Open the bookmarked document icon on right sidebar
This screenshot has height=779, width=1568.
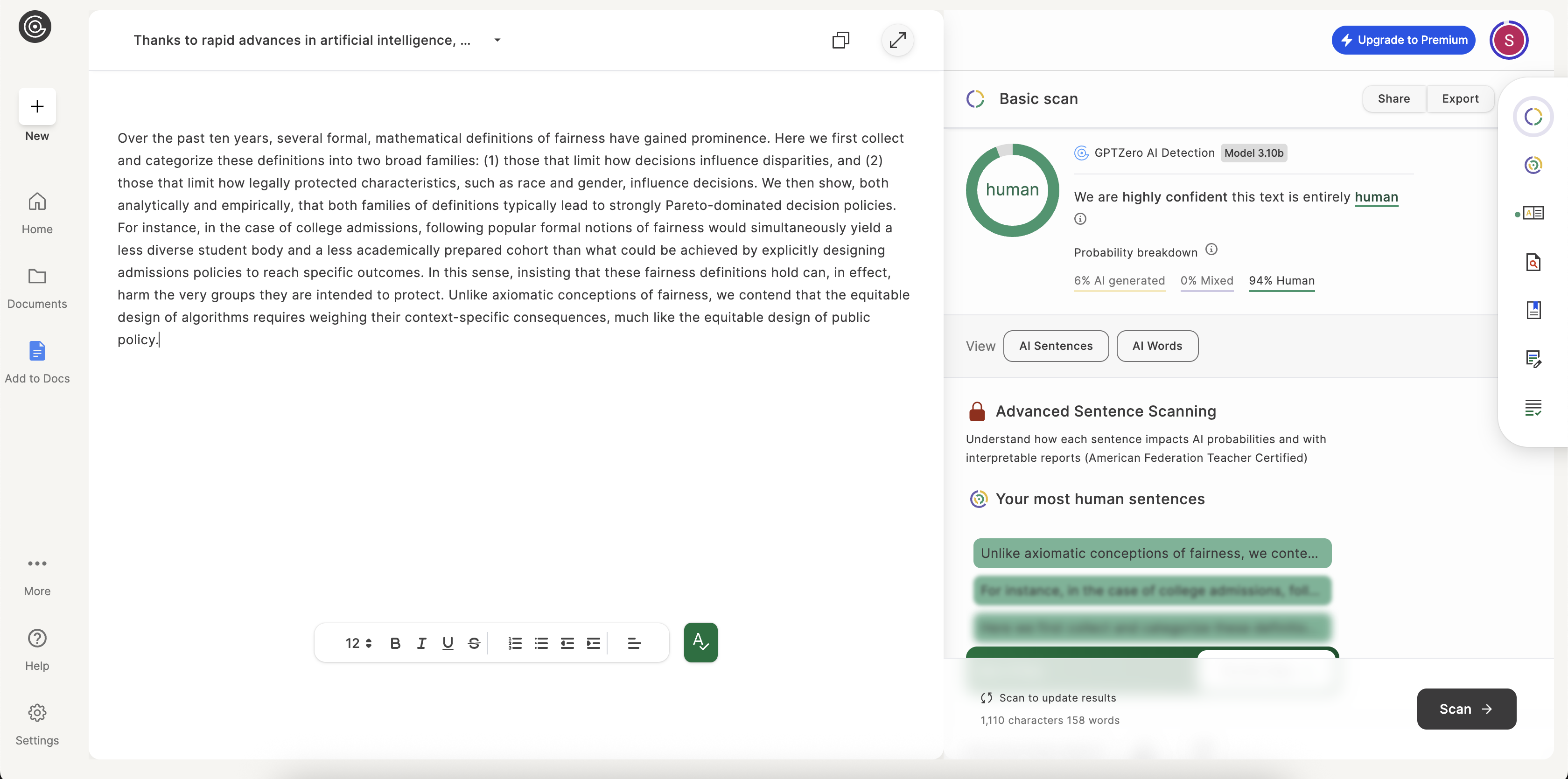tap(1534, 310)
